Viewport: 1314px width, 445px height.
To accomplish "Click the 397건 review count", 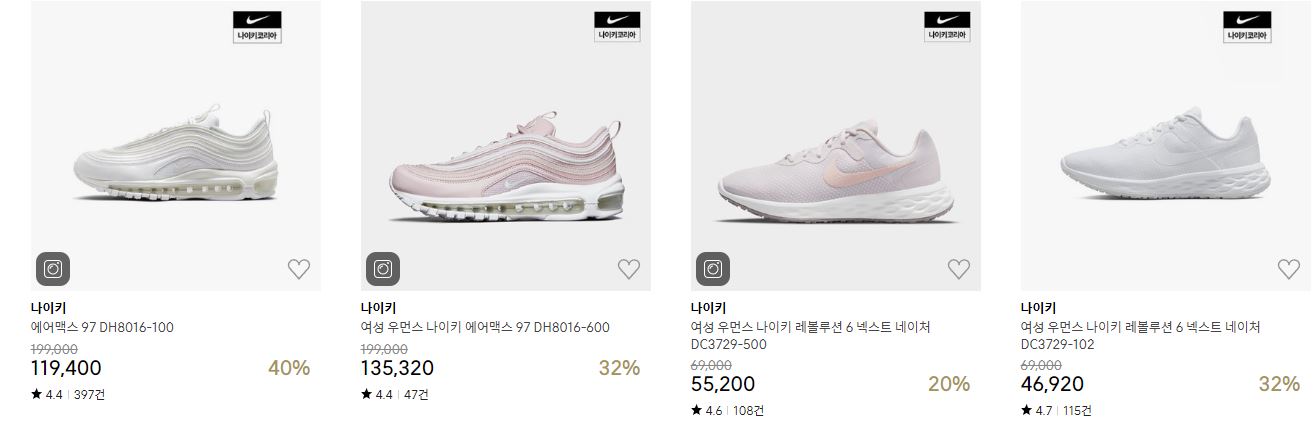I will [x=89, y=395].
